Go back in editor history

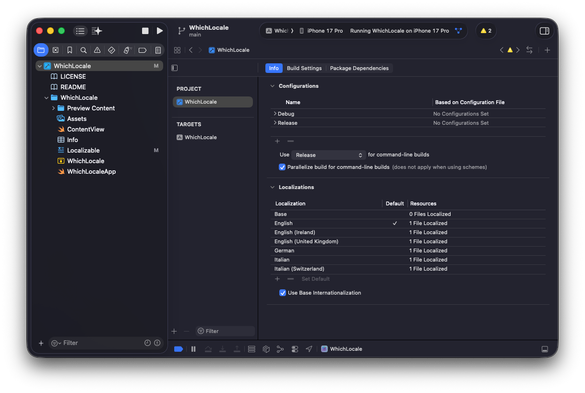(191, 50)
